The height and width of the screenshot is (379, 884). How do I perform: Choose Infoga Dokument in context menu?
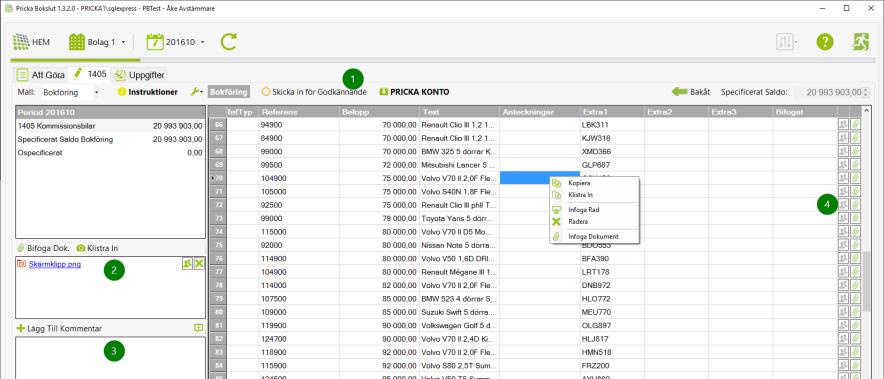[x=594, y=237]
